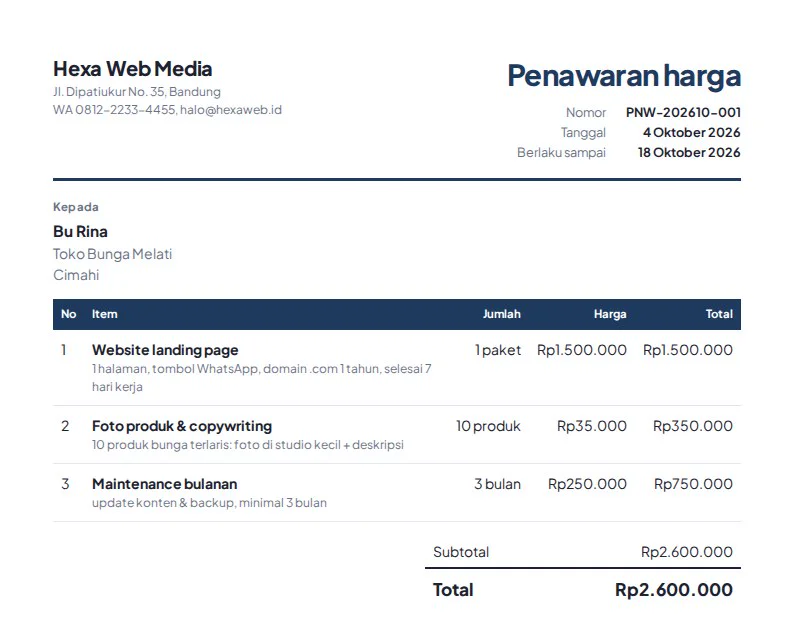The width and height of the screenshot is (792, 640).
Task: Click the Tanggal label
Action: click(583, 132)
